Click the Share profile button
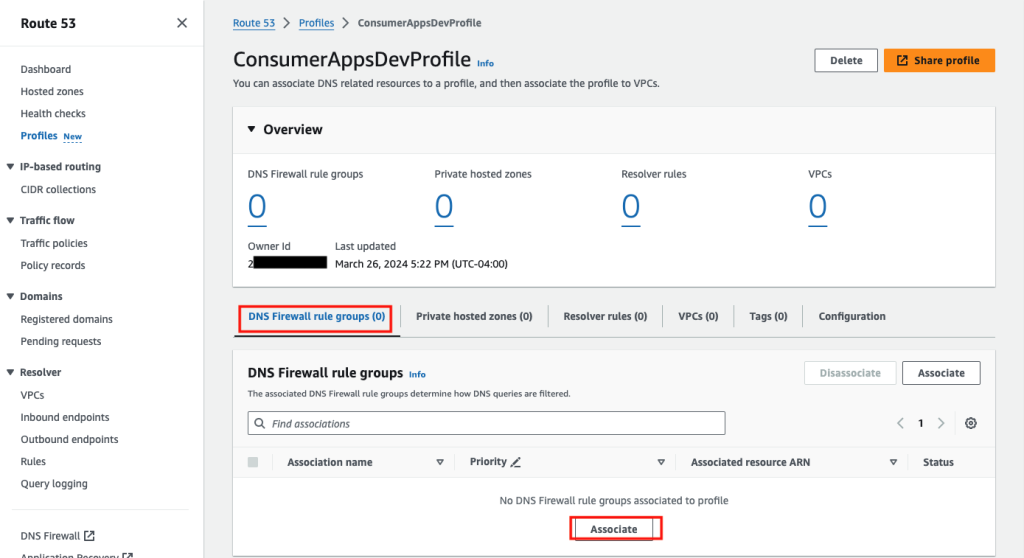 click(x=939, y=60)
